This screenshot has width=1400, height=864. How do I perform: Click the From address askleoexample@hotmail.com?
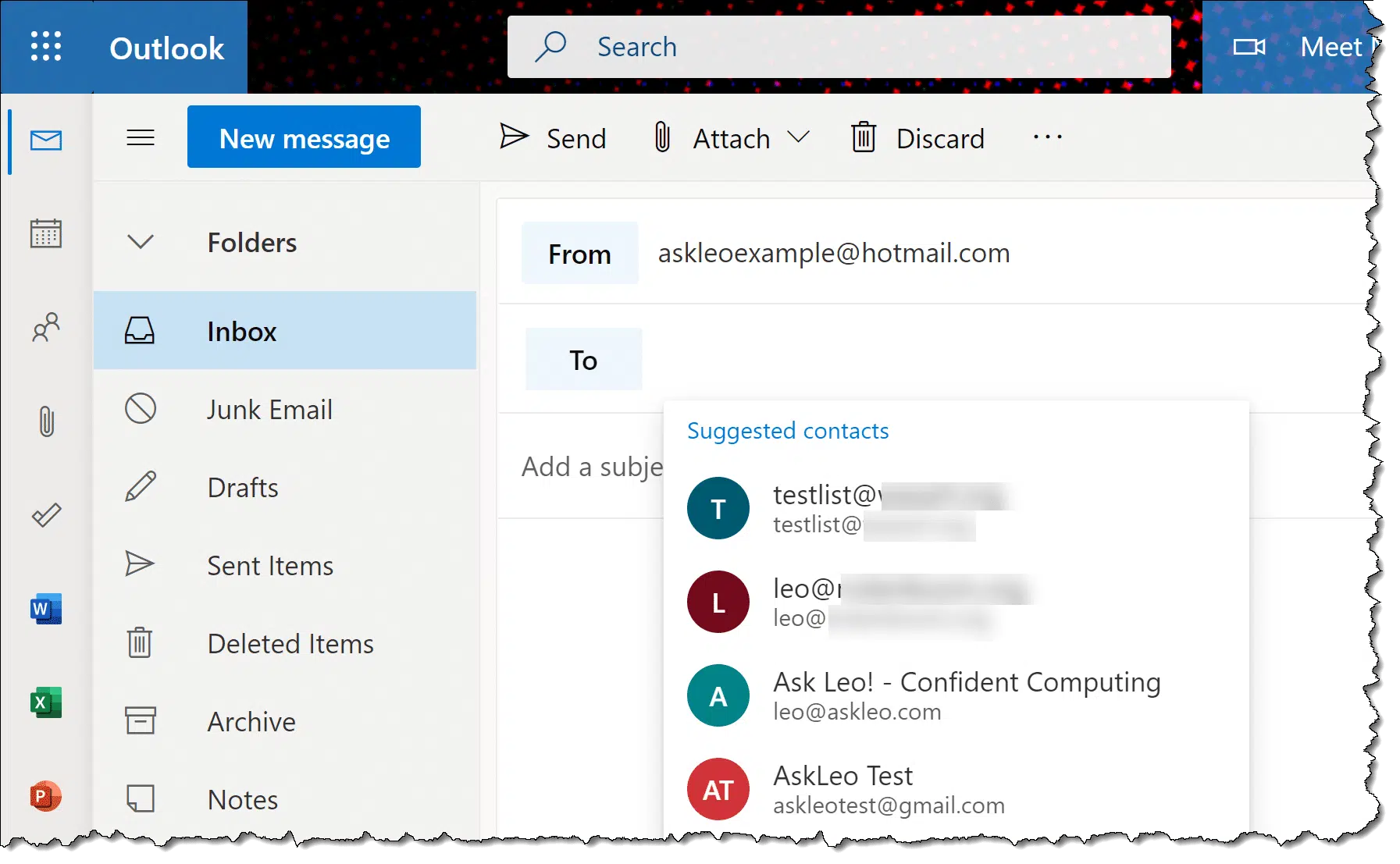point(834,253)
